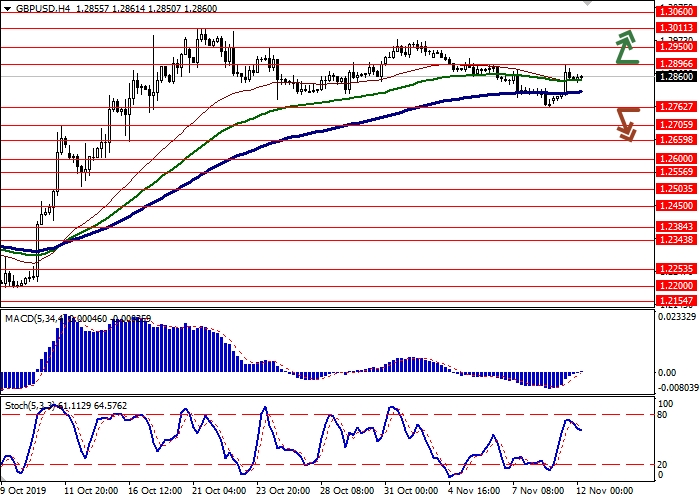Click the brown downward arrow icon

(x=626, y=123)
